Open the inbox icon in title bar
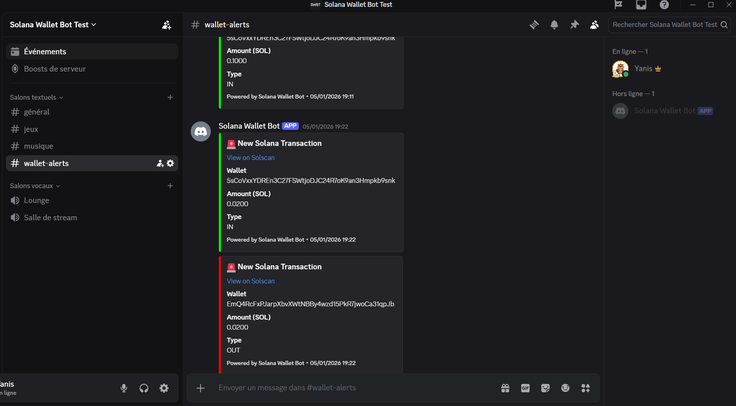736x406 pixels. [641, 5]
